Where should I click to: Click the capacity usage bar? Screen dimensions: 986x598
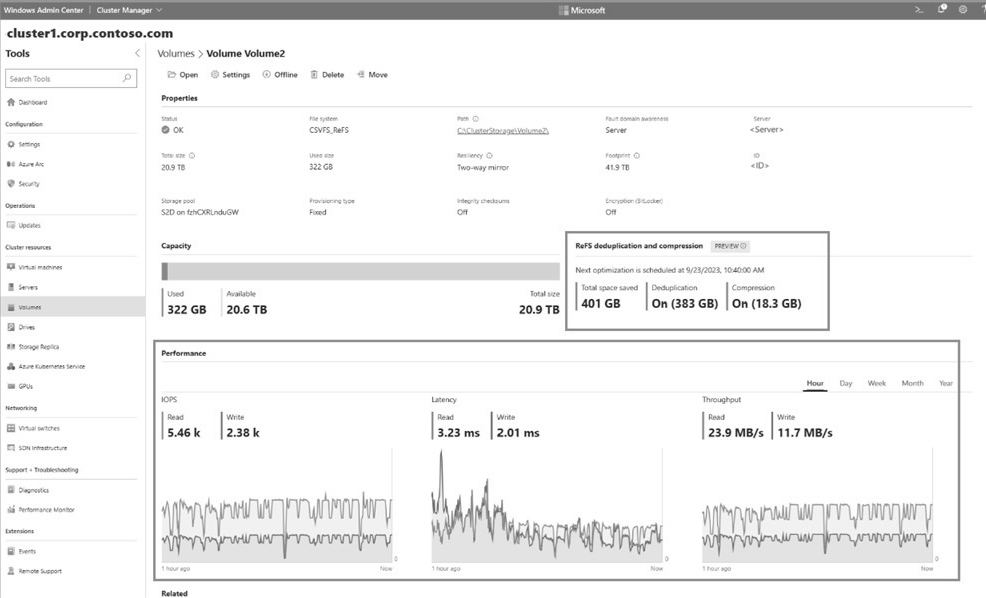pos(360,271)
